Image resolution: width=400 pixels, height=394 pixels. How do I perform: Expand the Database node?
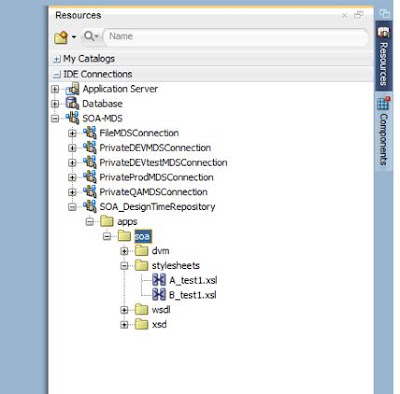click(x=55, y=104)
